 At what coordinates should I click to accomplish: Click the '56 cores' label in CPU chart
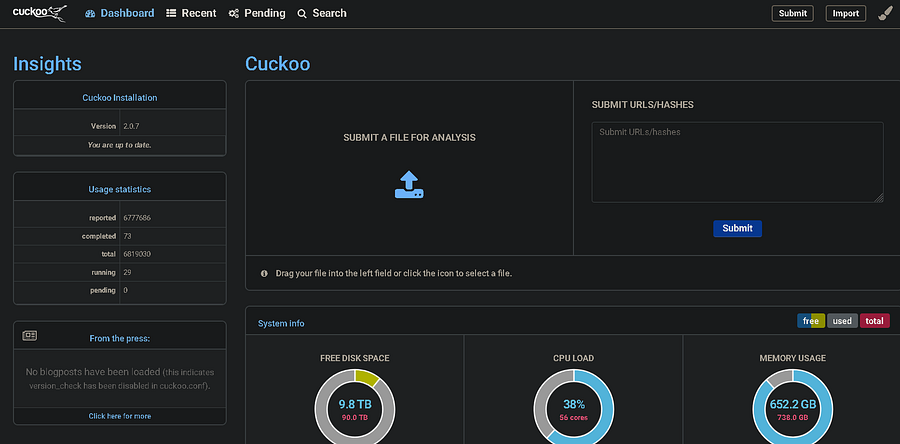point(573,418)
